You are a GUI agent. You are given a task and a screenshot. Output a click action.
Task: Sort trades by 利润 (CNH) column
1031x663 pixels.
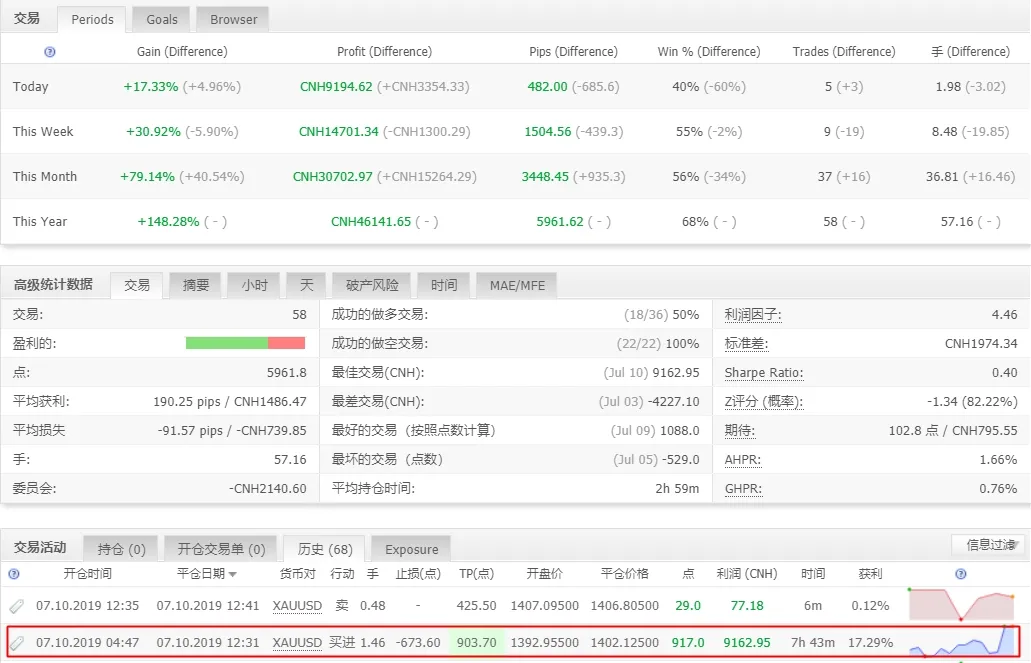747,574
